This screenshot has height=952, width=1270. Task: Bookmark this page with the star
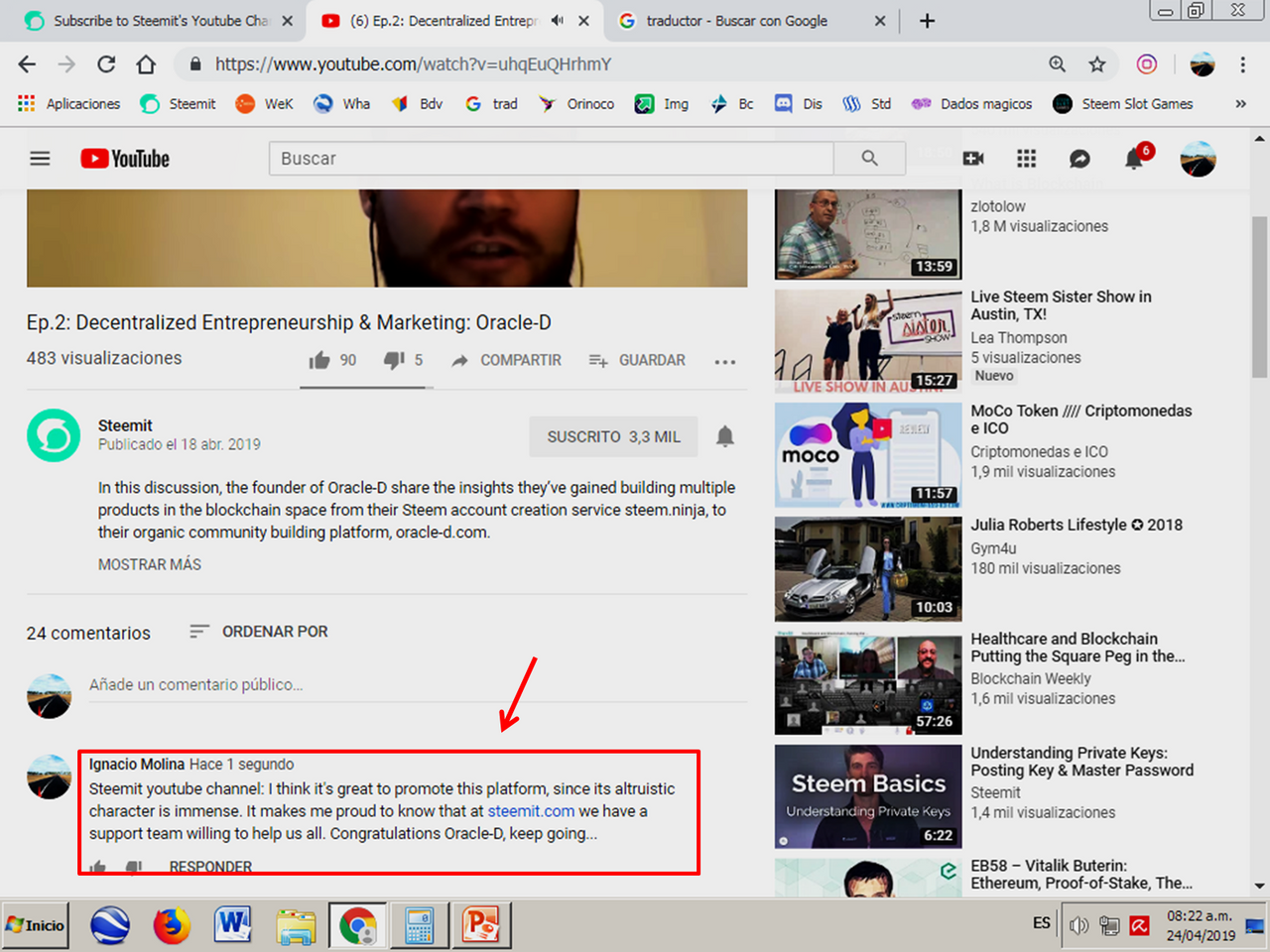click(1096, 64)
